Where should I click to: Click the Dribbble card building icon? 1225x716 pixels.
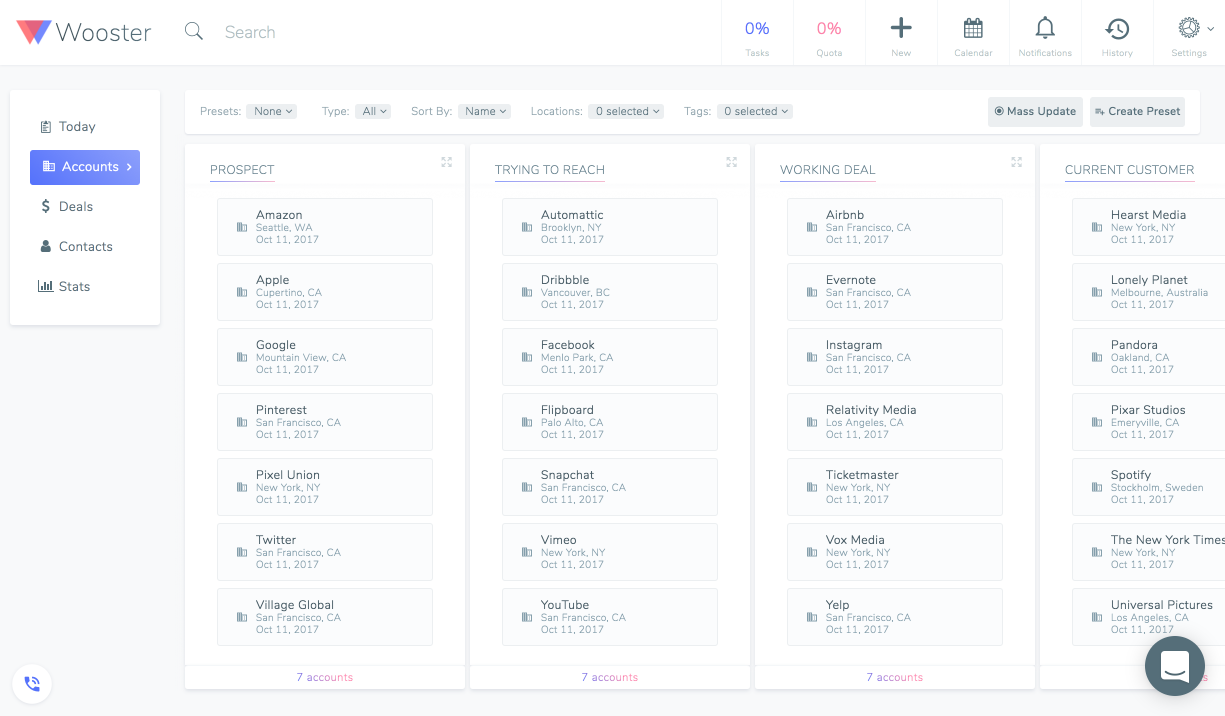526,292
